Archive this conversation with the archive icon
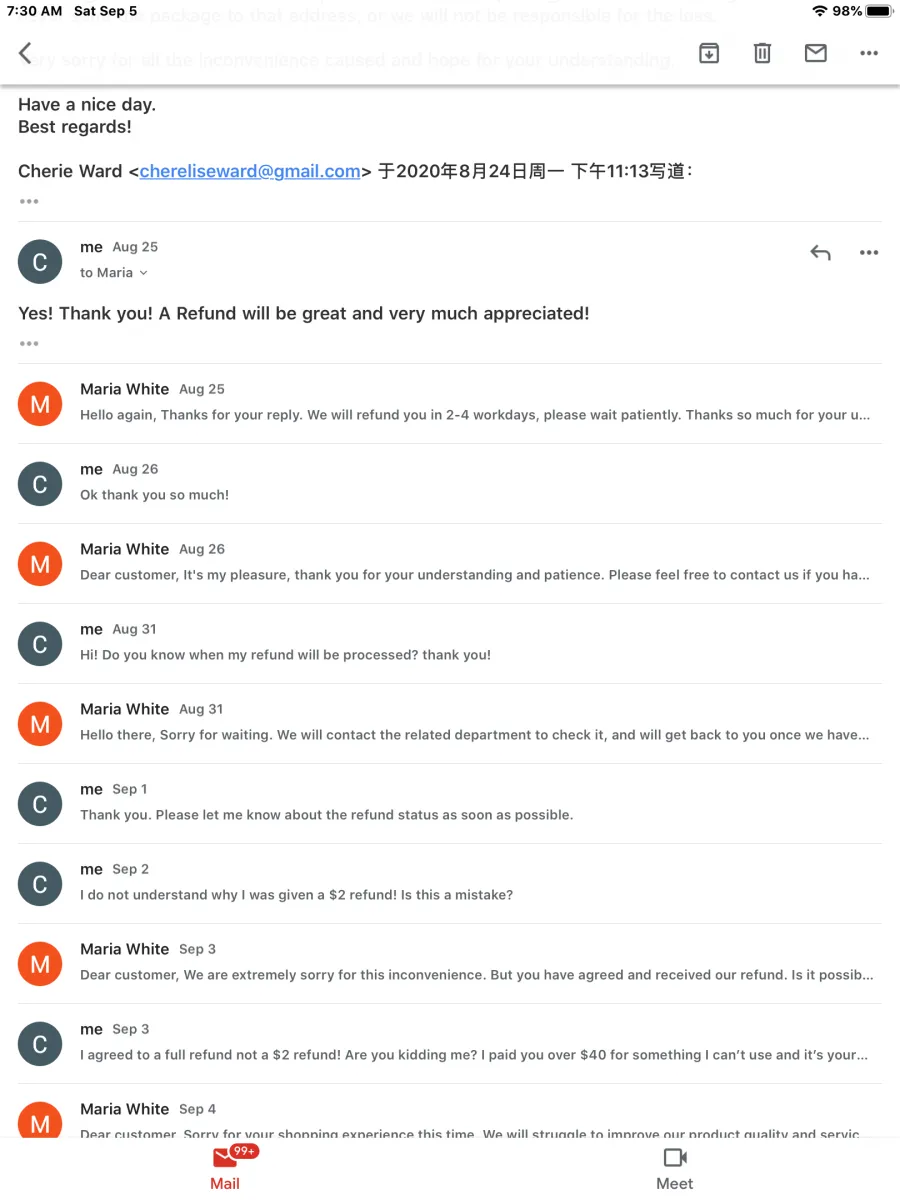The width and height of the screenshot is (900, 1200). coord(709,53)
